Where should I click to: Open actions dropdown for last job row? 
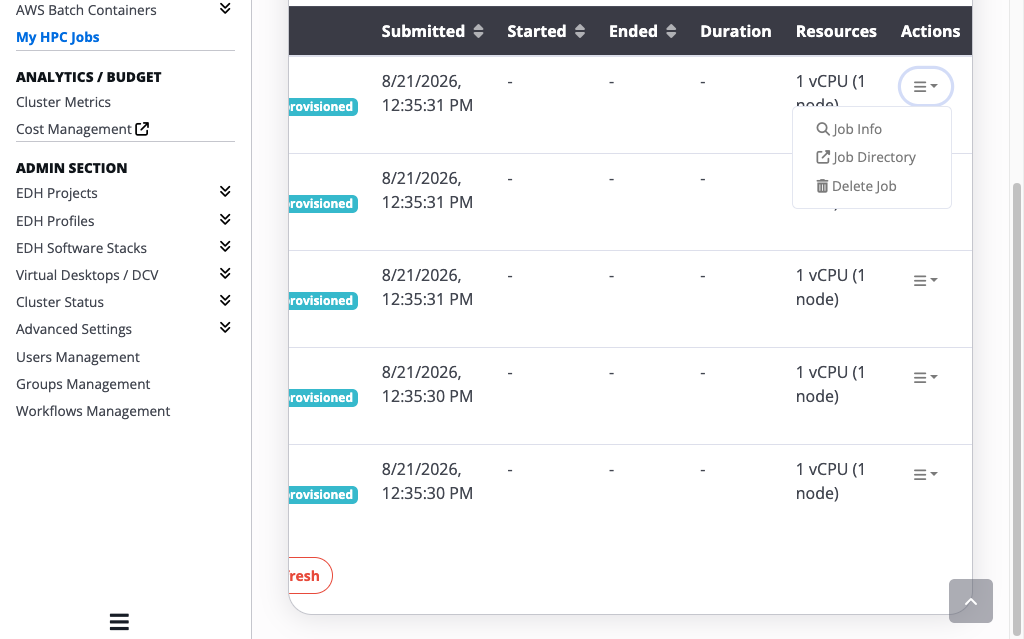tap(925, 474)
